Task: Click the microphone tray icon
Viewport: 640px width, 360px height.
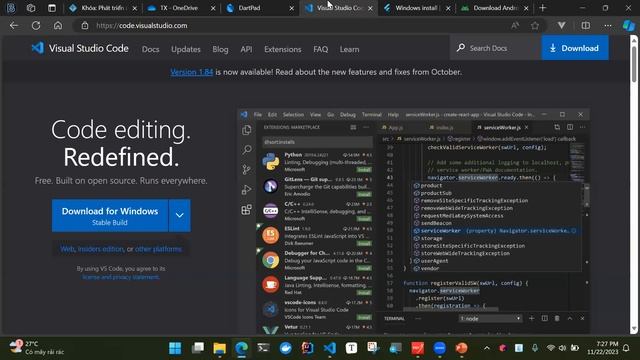Action: tap(535, 348)
